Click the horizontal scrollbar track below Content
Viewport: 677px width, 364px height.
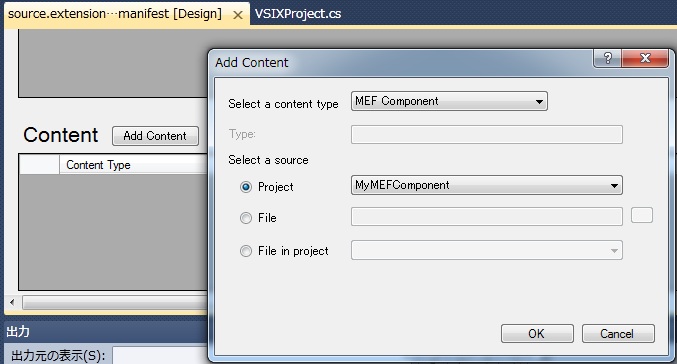point(115,302)
